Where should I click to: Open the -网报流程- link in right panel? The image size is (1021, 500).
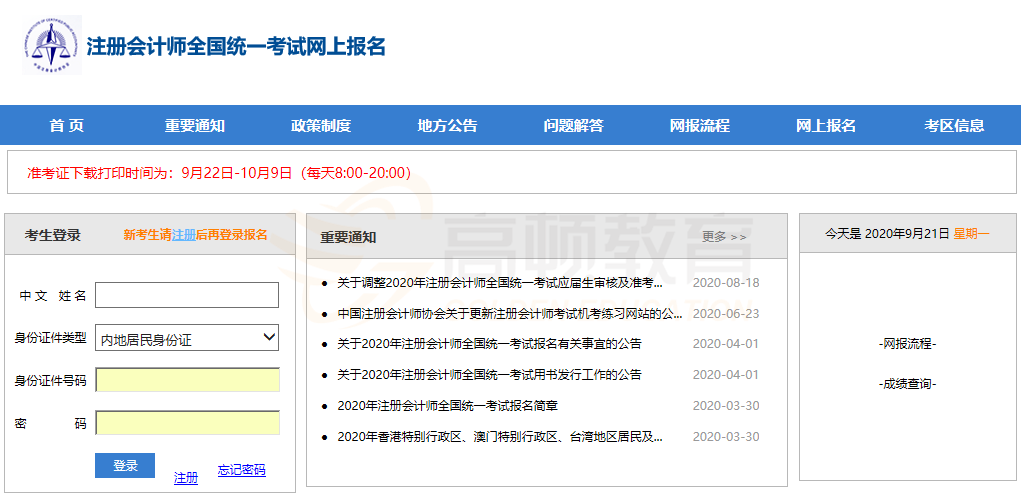[907, 344]
